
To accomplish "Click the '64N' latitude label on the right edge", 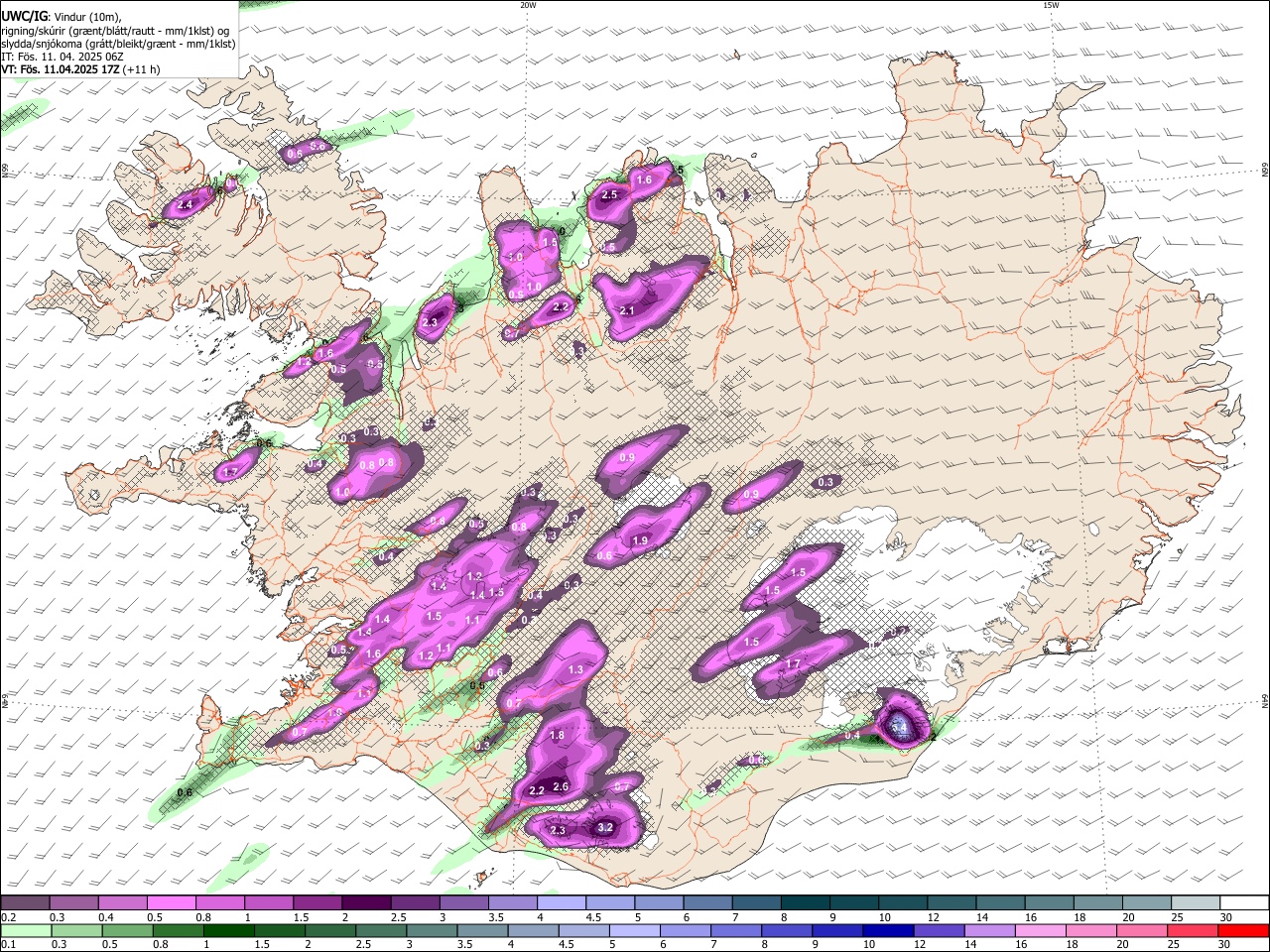I will point(1265,702).
